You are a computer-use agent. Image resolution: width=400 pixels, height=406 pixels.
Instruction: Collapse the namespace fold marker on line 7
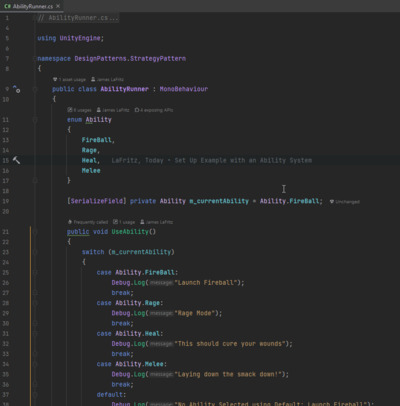[35, 59]
